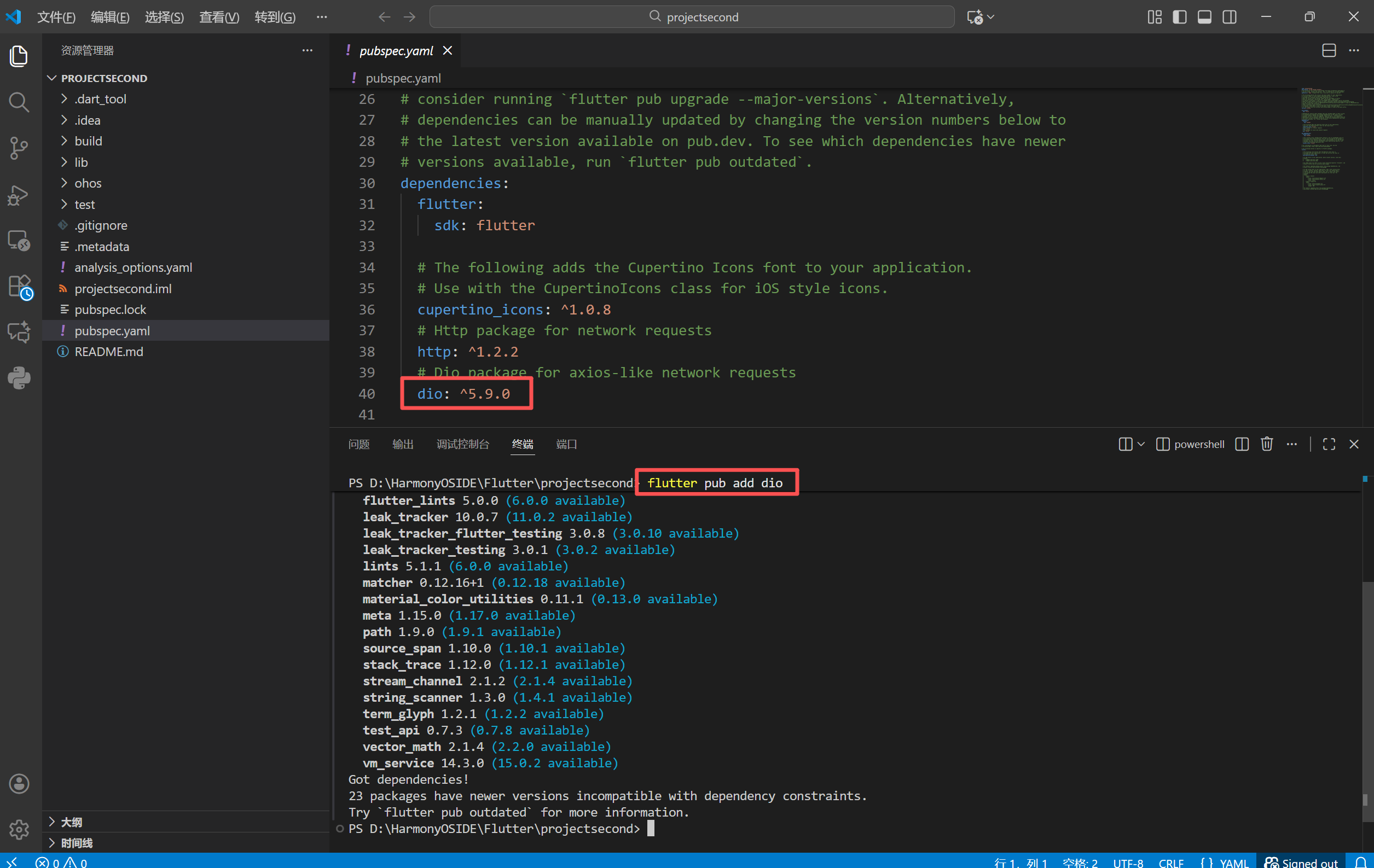Maximize the terminal panel size
The image size is (1374, 868).
1329,444
